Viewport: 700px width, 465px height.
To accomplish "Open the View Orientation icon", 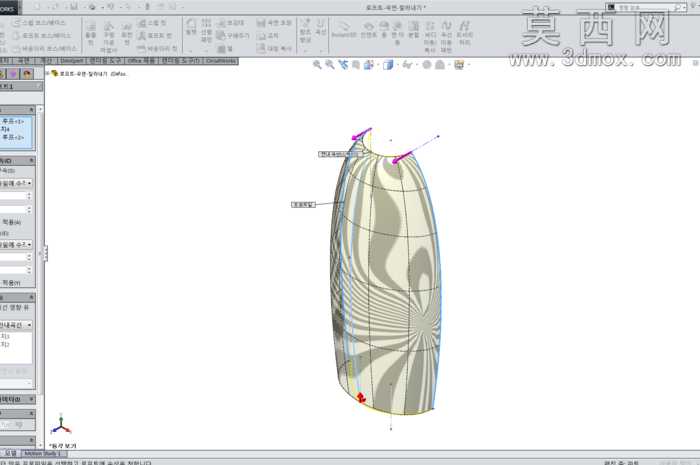I will coord(369,65).
